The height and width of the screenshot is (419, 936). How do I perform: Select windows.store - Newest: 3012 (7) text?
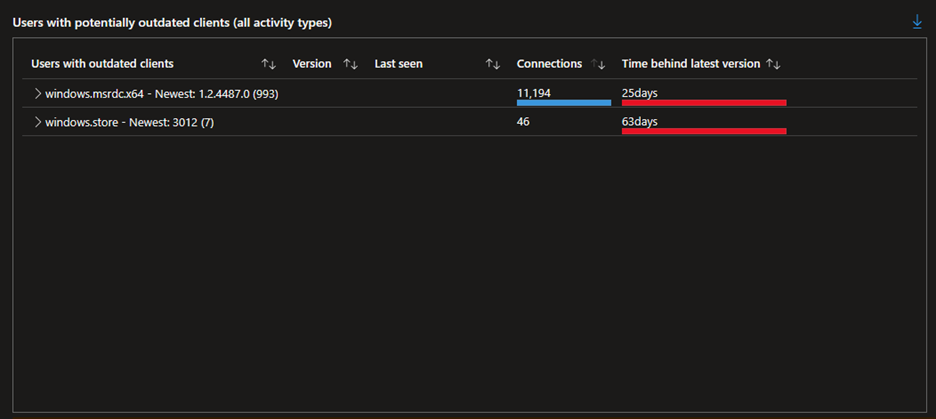point(130,122)
